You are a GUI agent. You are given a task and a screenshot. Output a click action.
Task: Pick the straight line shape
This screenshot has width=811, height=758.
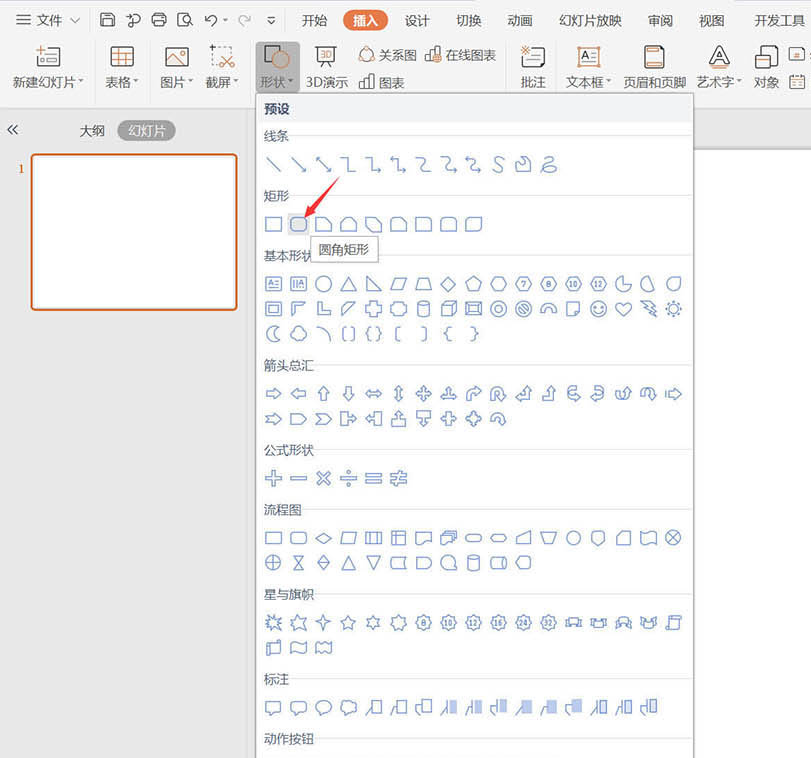pyautogui.click(x=273, y=164)
